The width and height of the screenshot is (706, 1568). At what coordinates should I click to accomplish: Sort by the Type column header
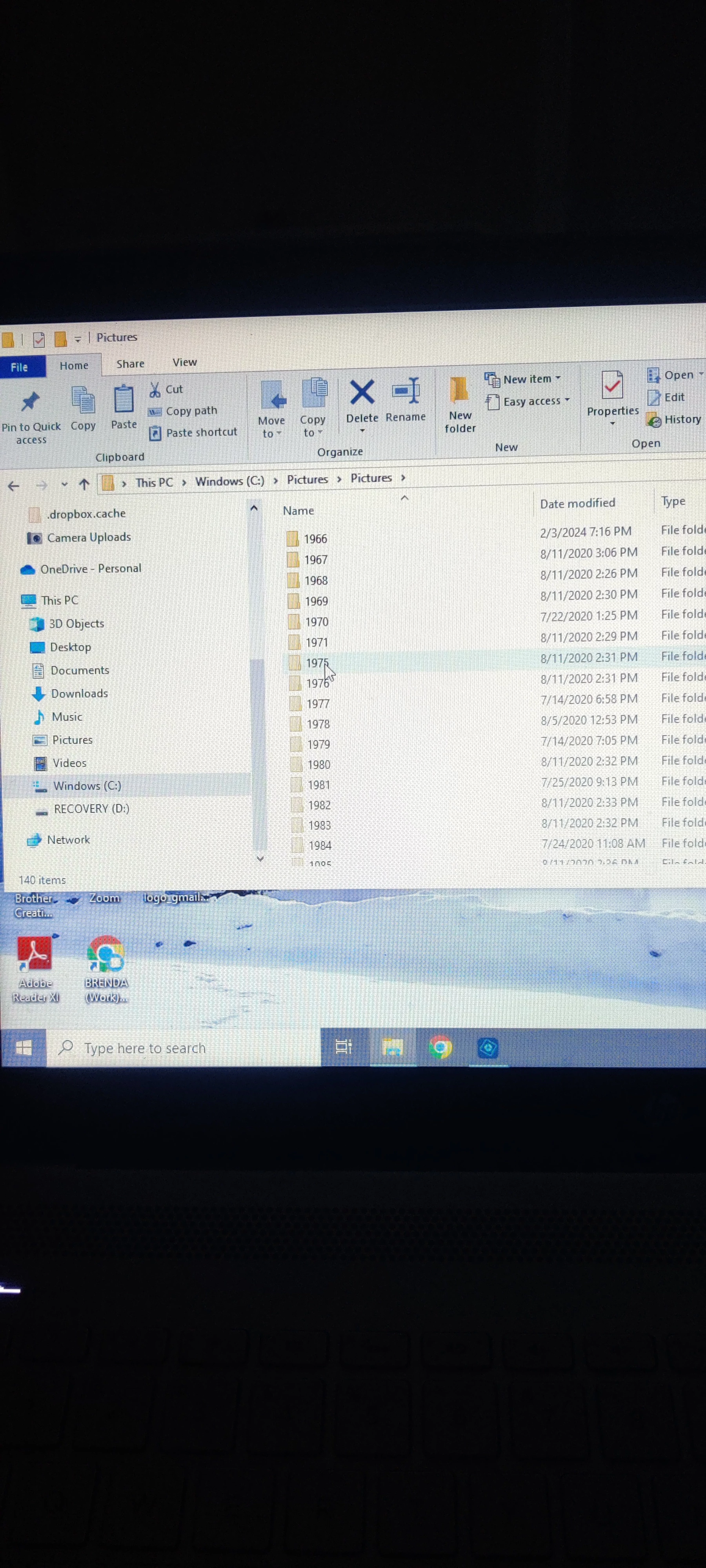673,501
